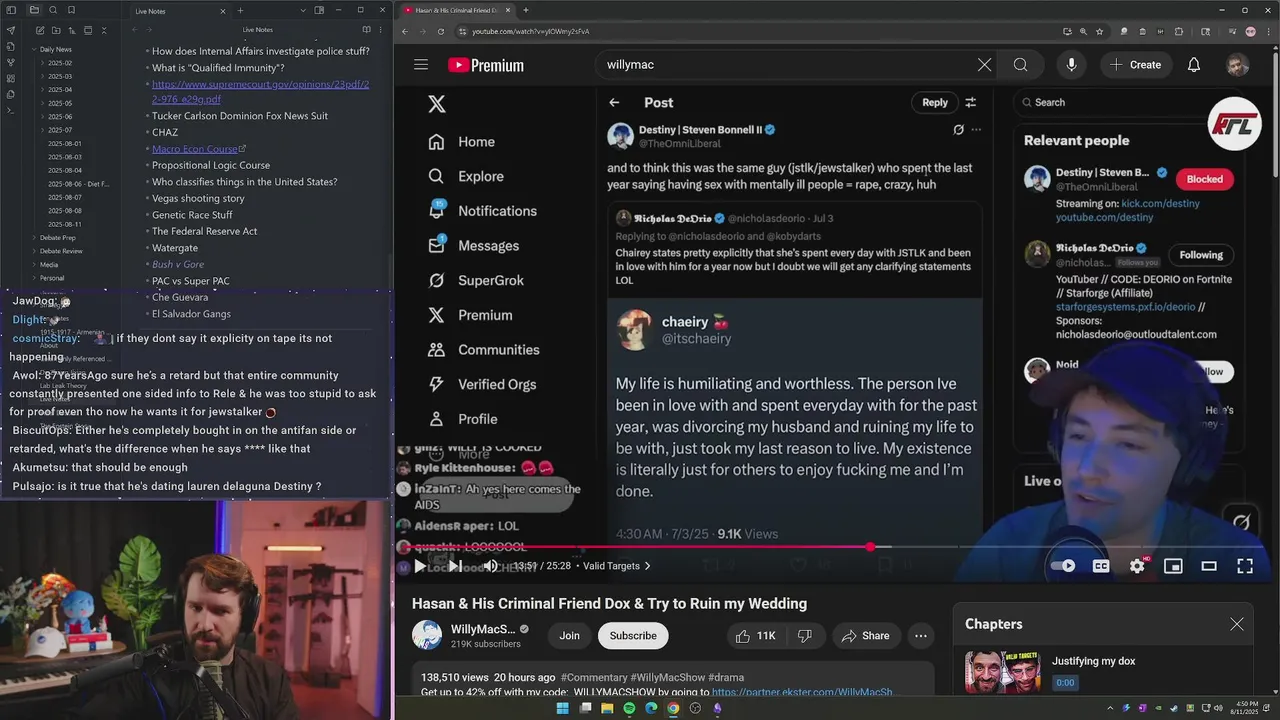Open the YouTube hamburger guide menu
Viewport: 1280px width, 720px height.
click(421, 65)
